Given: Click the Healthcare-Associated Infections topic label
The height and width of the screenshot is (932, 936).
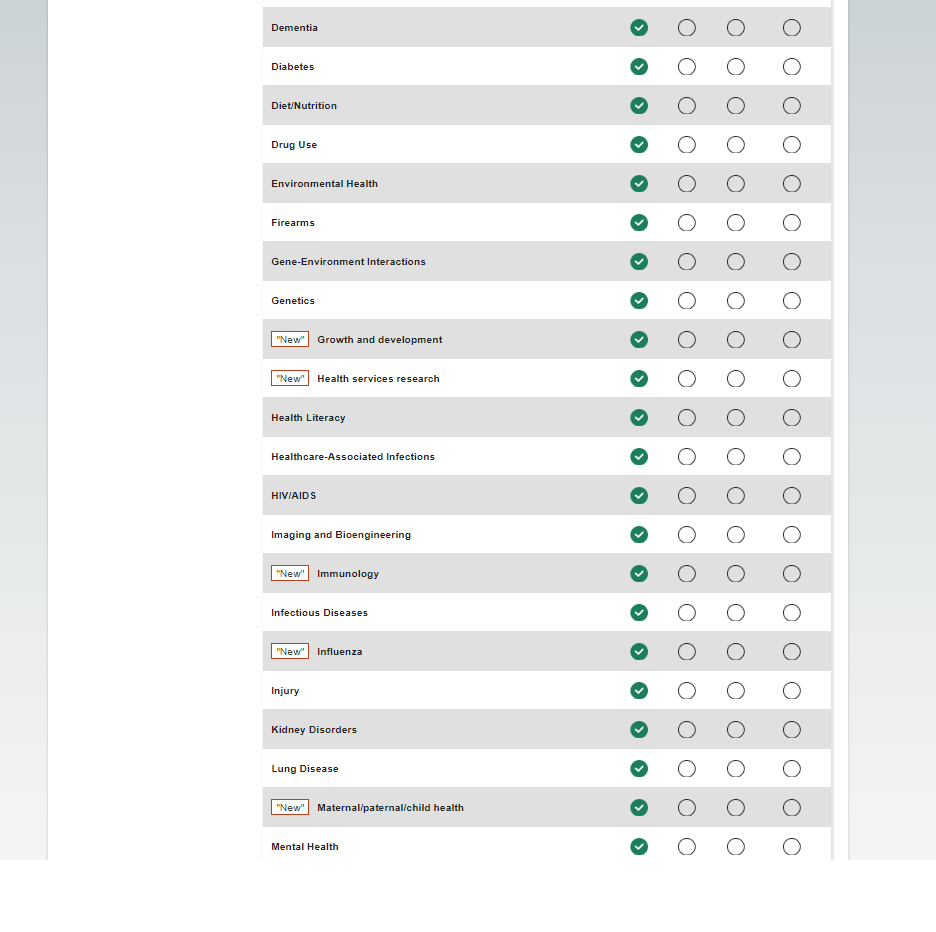Looking at the screenshot, I should click(353, 457).
